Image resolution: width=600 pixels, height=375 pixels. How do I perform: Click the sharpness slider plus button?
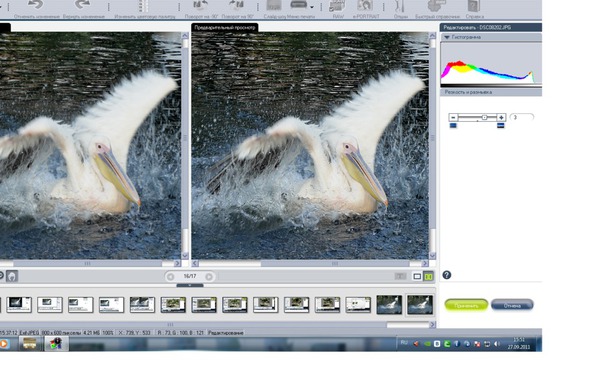[501, 117]
